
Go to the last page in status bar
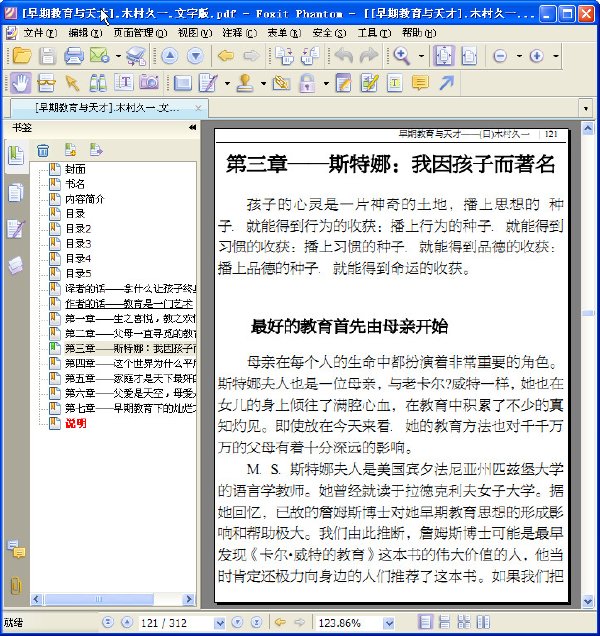[256, 622]
